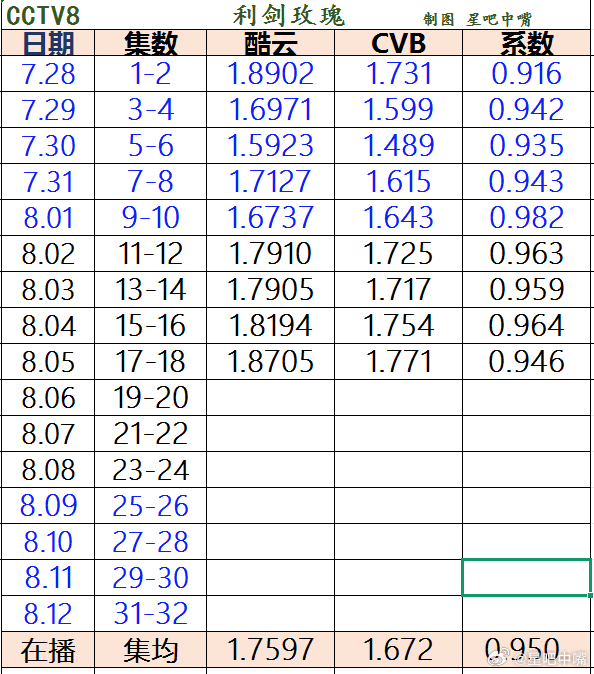The height and width of the screenshot is (674, 594).
Task: Select 酷云 value 1.8194
Action: (270, 325)
